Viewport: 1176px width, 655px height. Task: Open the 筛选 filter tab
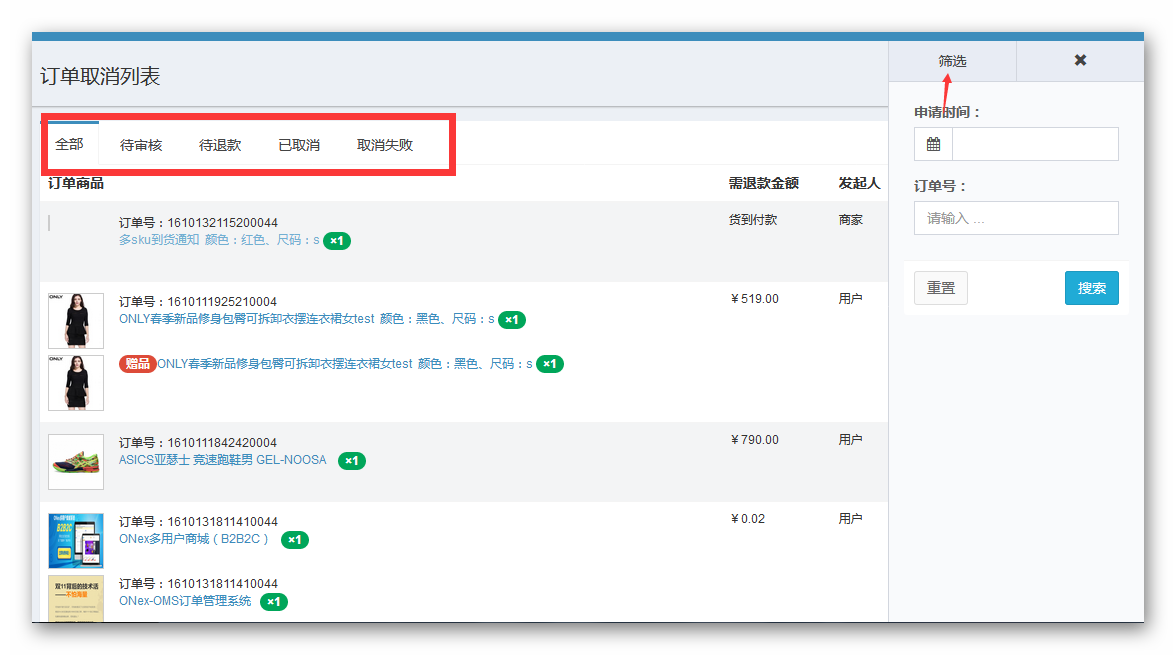952,61
